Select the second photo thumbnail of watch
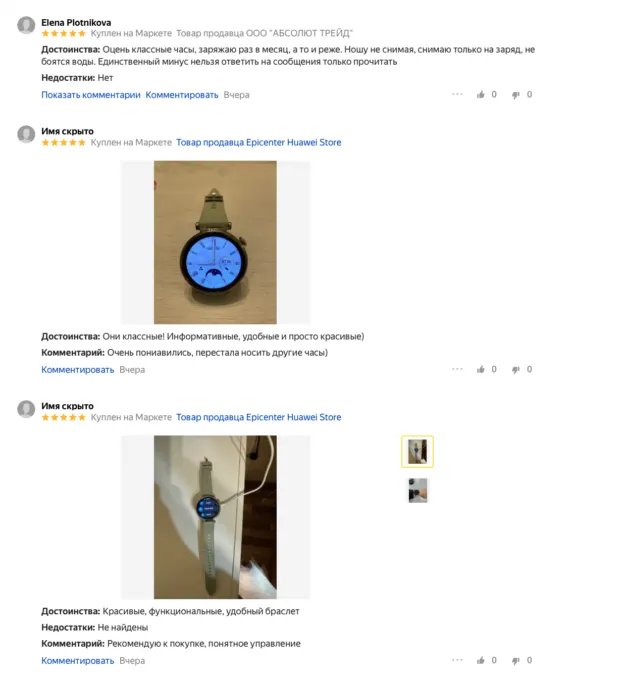This screenshot has width=624, height=680. point(418,490)
